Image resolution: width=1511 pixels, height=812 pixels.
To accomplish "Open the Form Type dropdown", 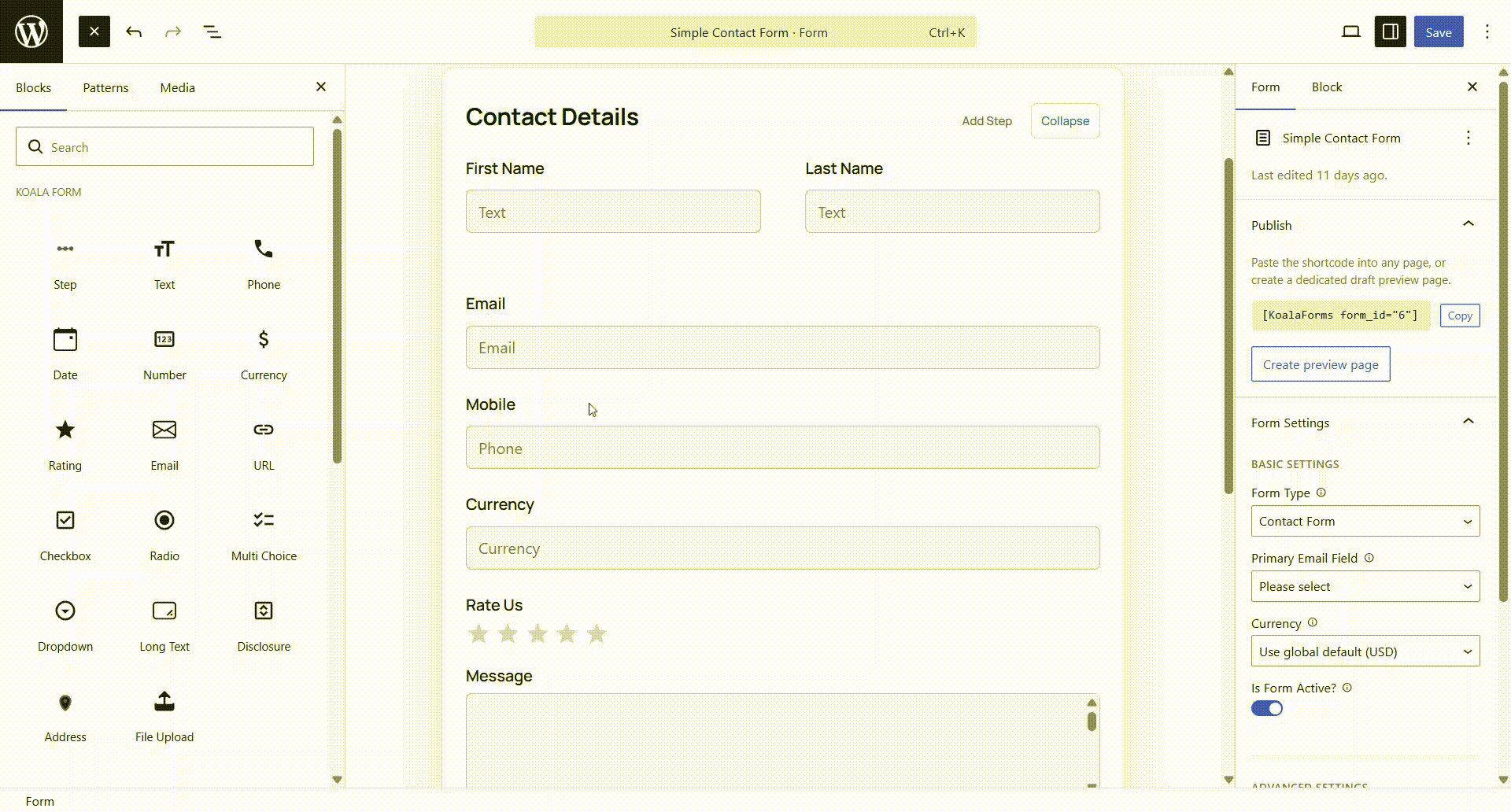I will [1365, 521].
